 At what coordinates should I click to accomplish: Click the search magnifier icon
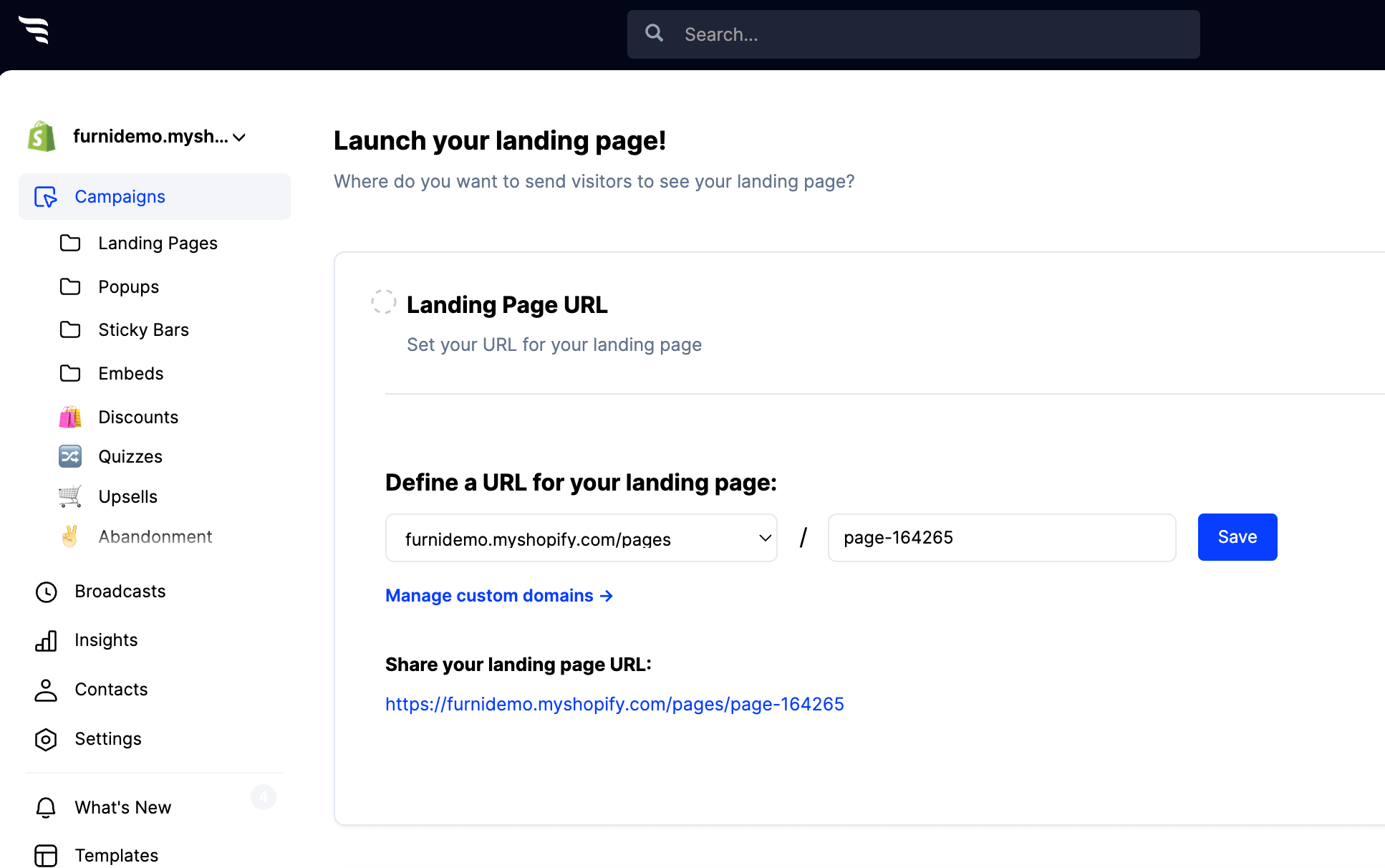(x=654, y=33)
